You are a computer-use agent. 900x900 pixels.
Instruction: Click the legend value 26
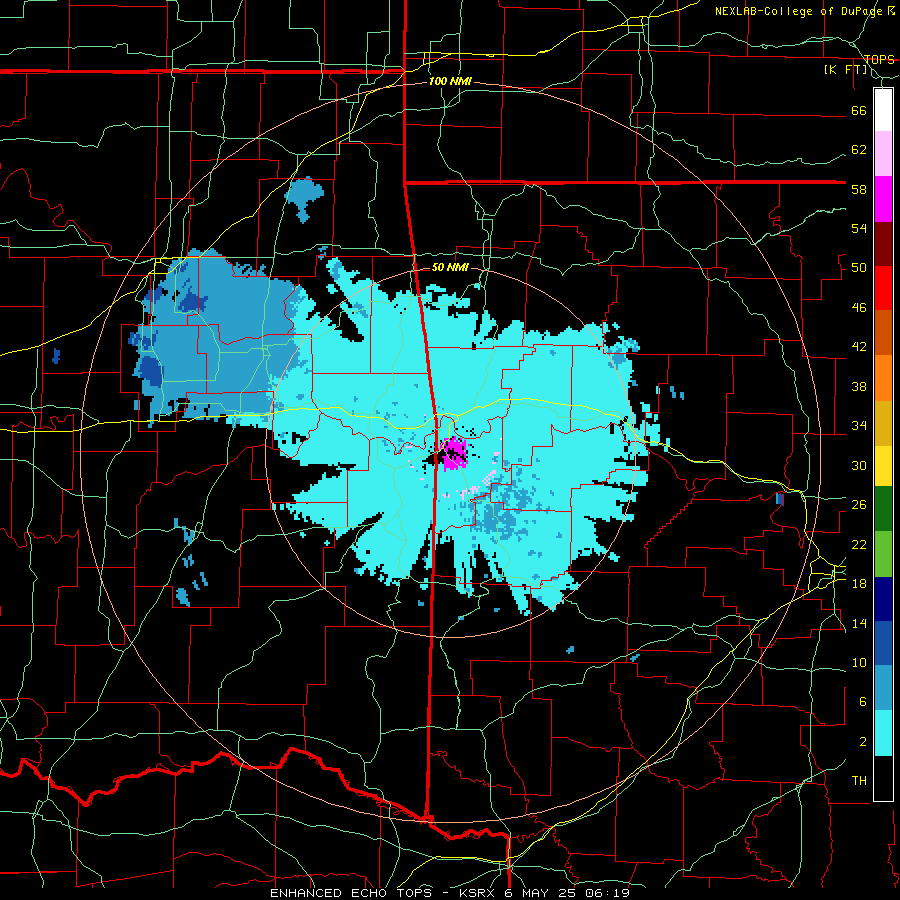pos(859,505)
